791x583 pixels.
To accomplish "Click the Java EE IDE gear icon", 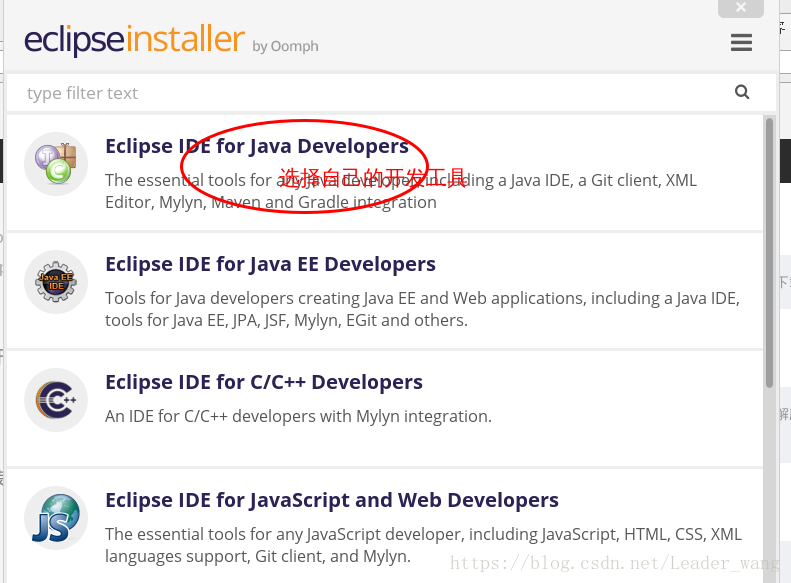I will click(56, 282).
